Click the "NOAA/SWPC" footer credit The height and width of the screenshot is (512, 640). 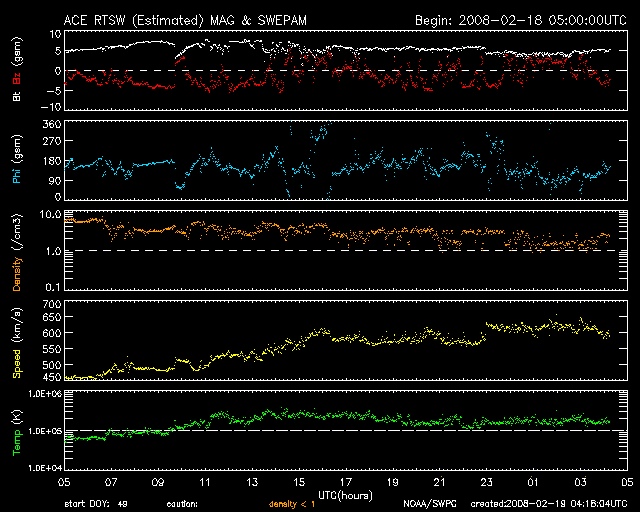click(x=430, y=504)
